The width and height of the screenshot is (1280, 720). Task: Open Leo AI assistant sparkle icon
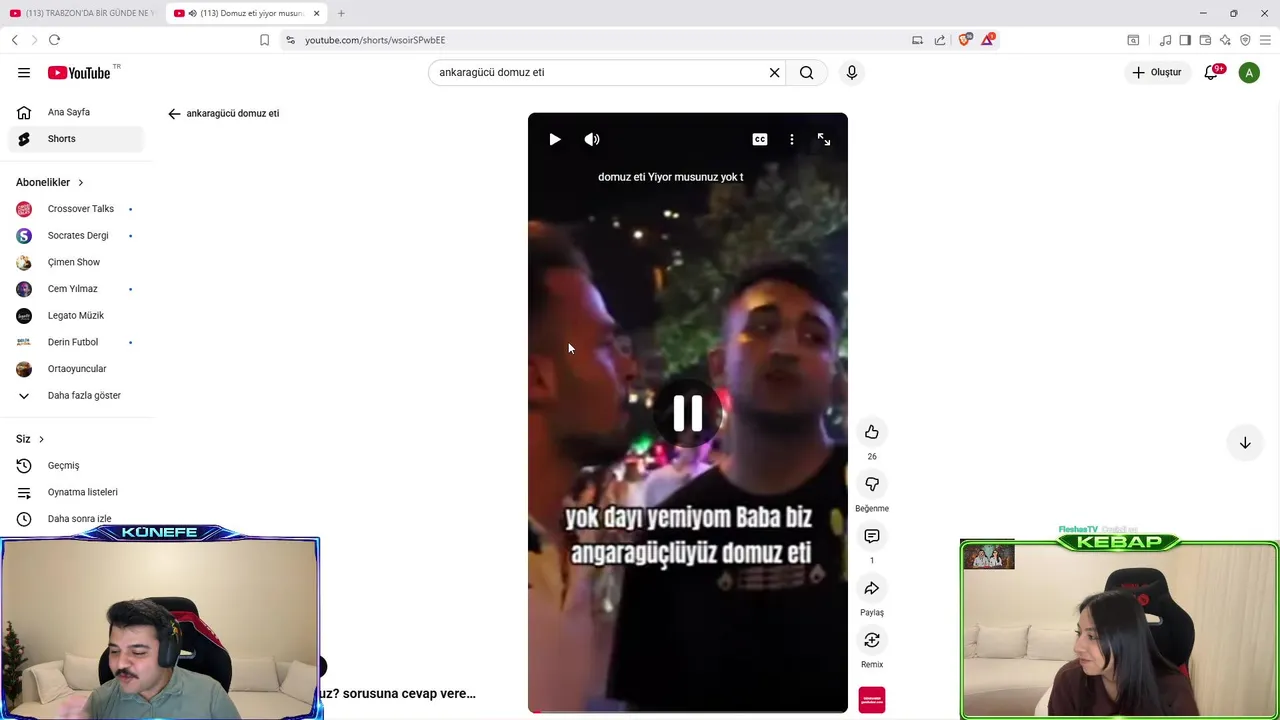(x=1225, y=40)
